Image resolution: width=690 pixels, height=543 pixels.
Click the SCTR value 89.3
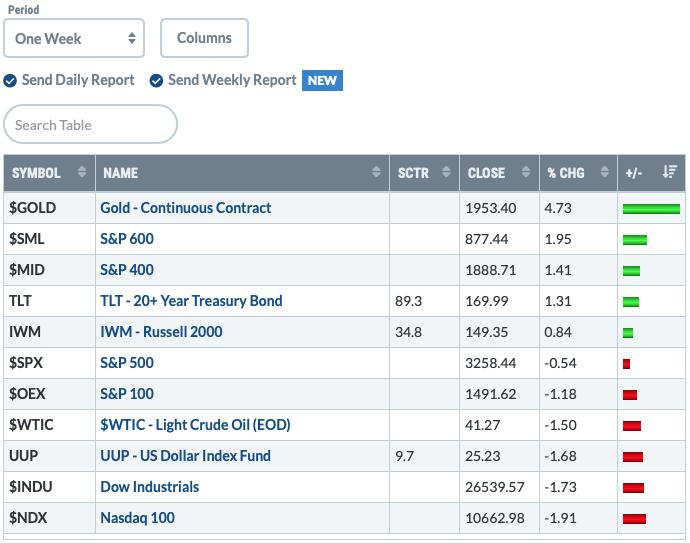[408, 301]
